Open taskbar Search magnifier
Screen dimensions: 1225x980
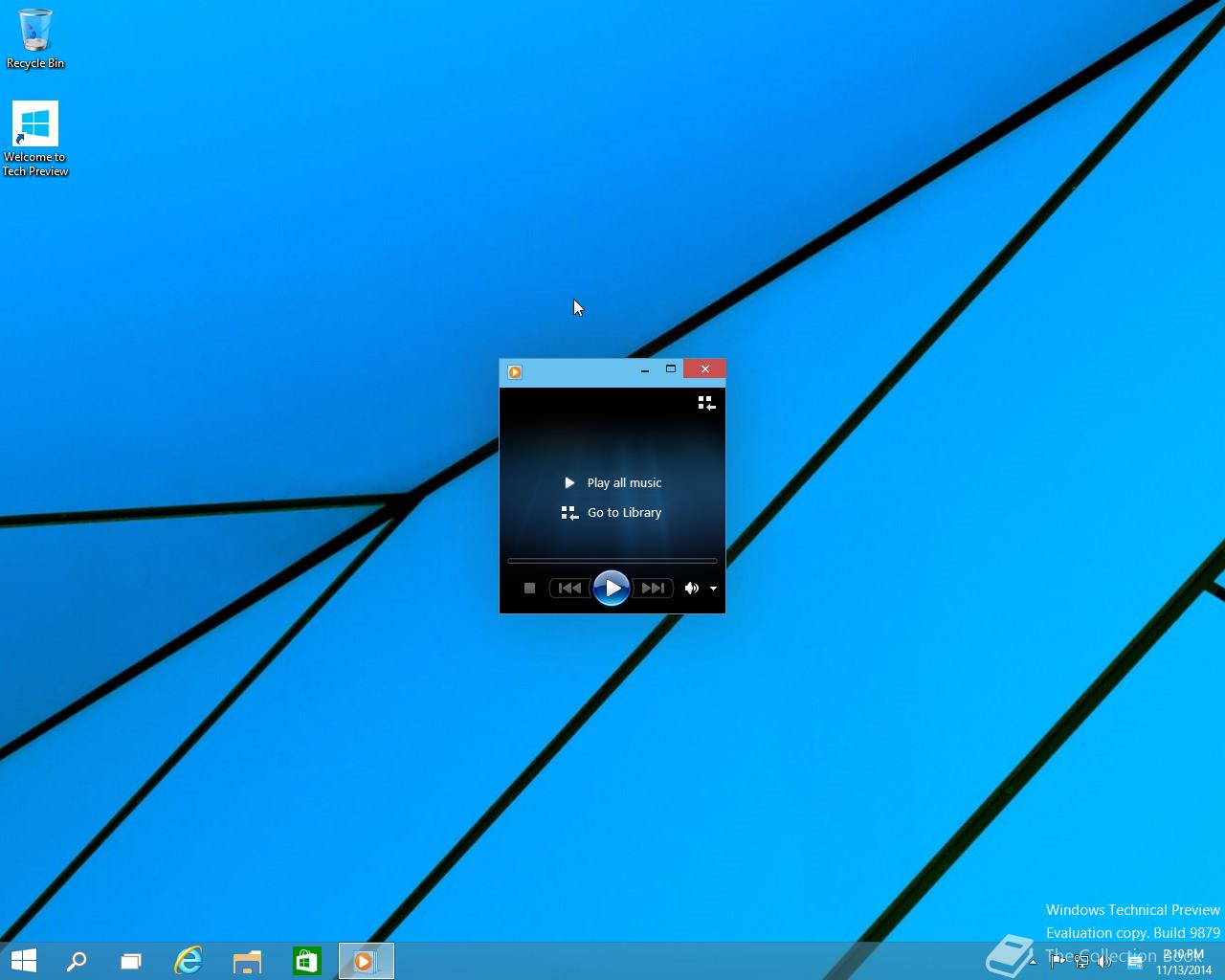pos(76,961)
